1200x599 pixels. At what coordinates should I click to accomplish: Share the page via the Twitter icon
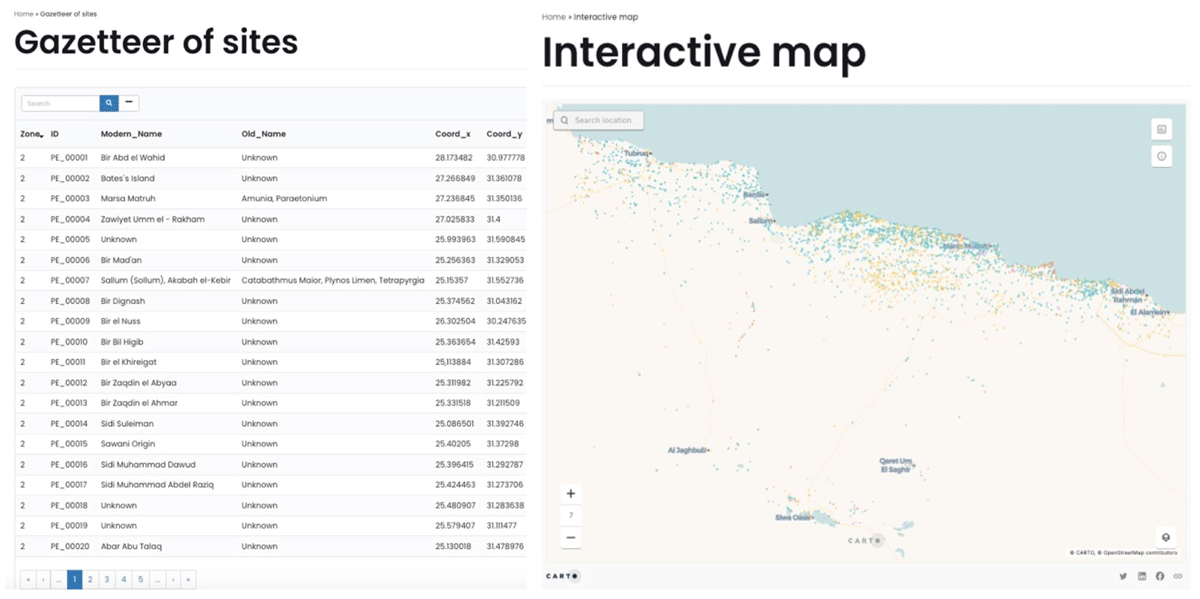tap(1124, 576)
